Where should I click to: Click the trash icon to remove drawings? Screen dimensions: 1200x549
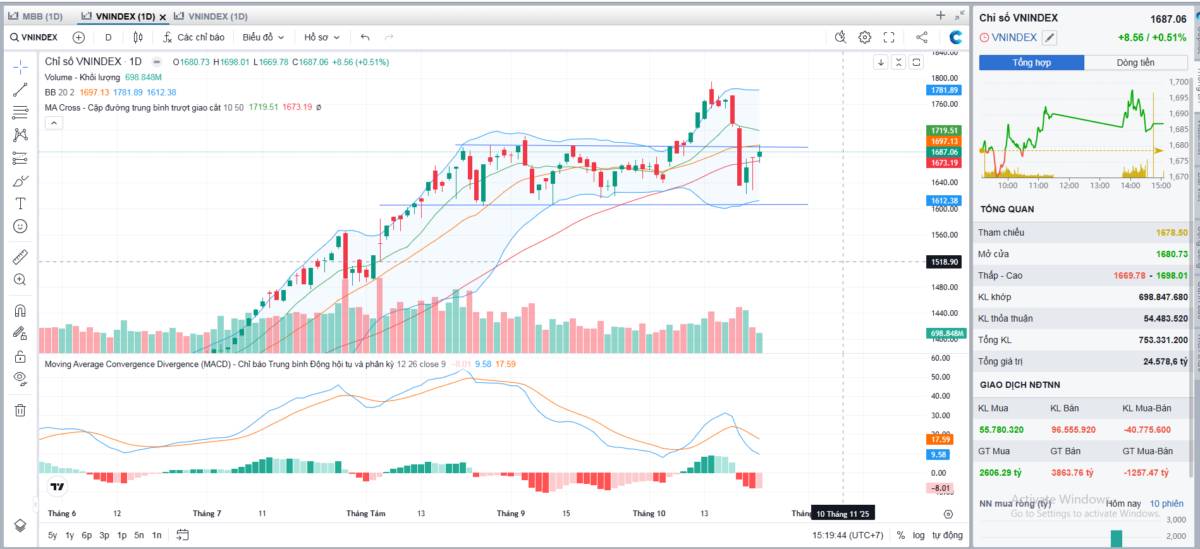[20, 409]
